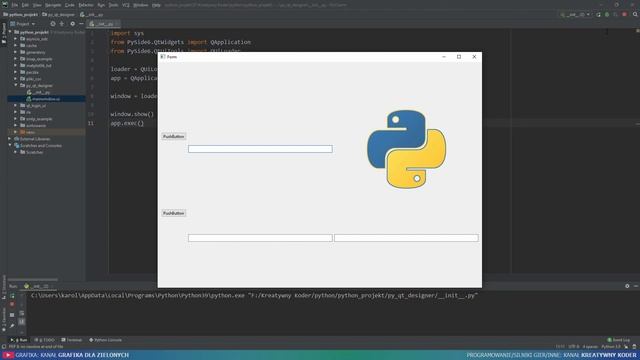Click the left field of the bottom pair
Screen dimensions: 640x360
260,238
